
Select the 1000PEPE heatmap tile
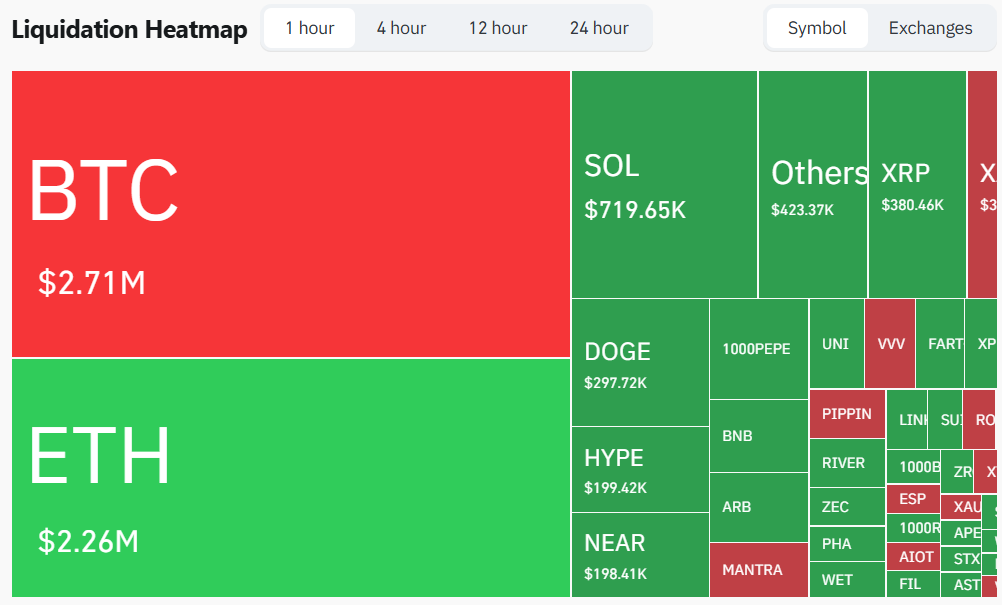(758, 349)
